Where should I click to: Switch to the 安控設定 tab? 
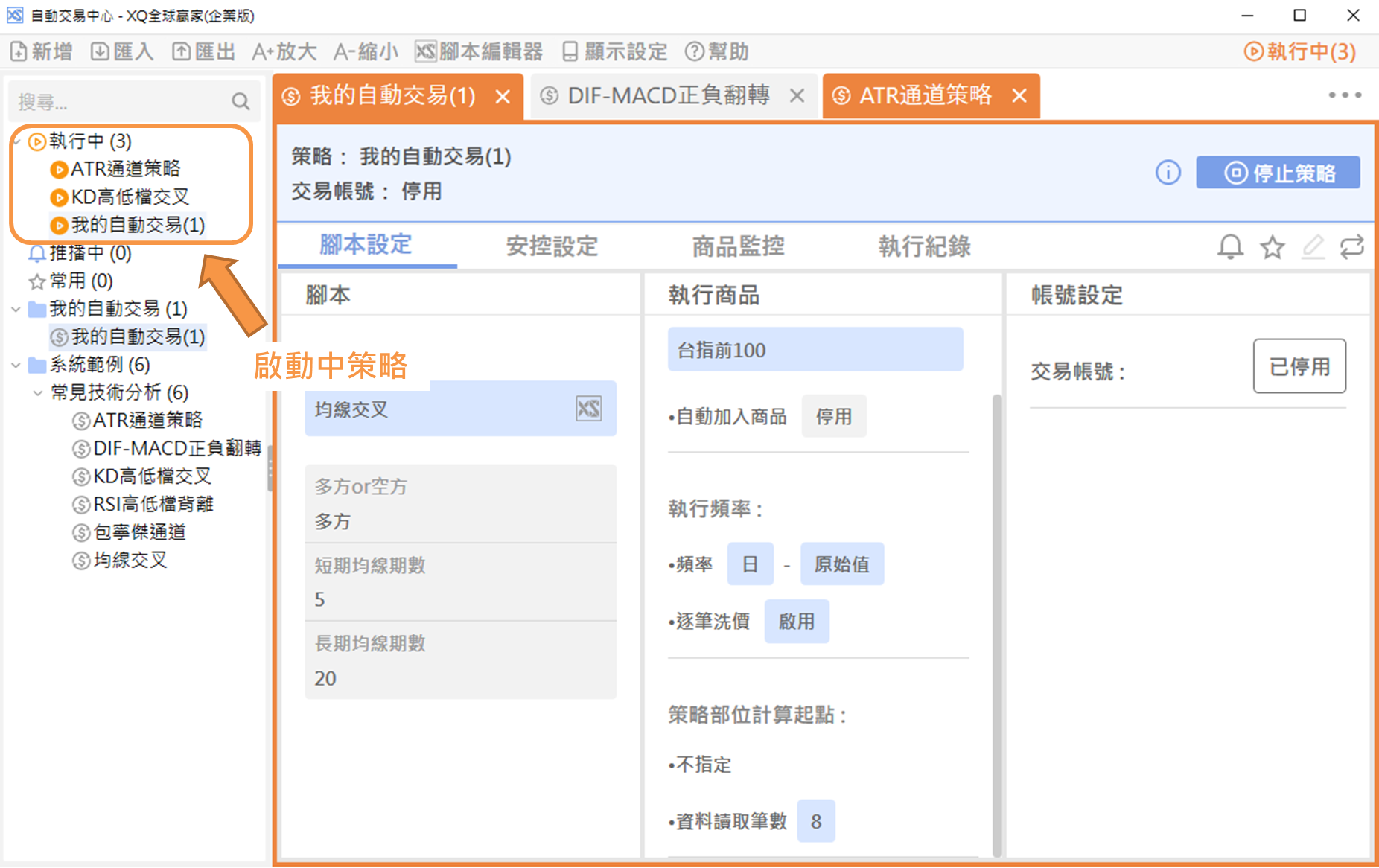click(x=552, y=246)
